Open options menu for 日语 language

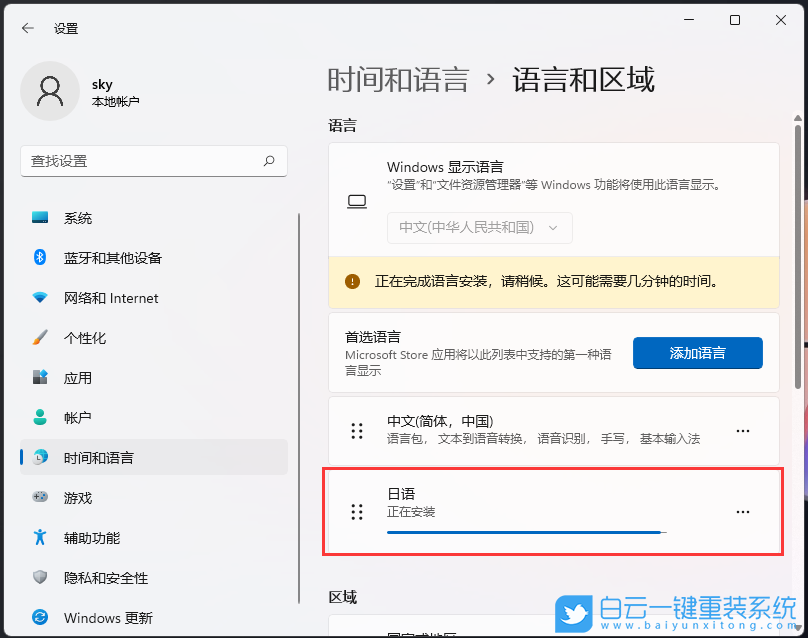pyautogui.click(x=743, y=511)
